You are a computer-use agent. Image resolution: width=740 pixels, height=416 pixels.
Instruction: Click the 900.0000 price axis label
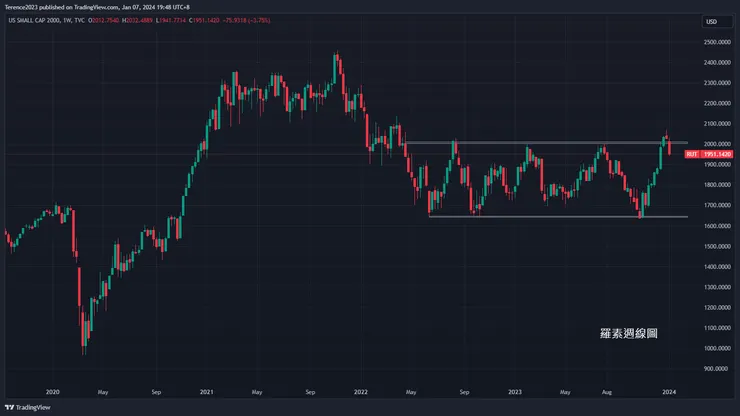pos(717,368)
